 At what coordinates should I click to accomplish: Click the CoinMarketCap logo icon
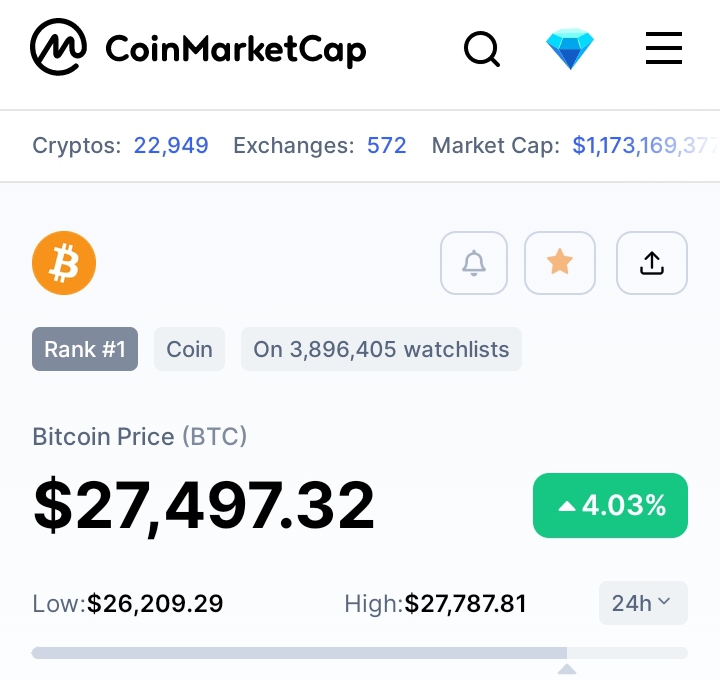pyautogui.click(x=58, y=47)
